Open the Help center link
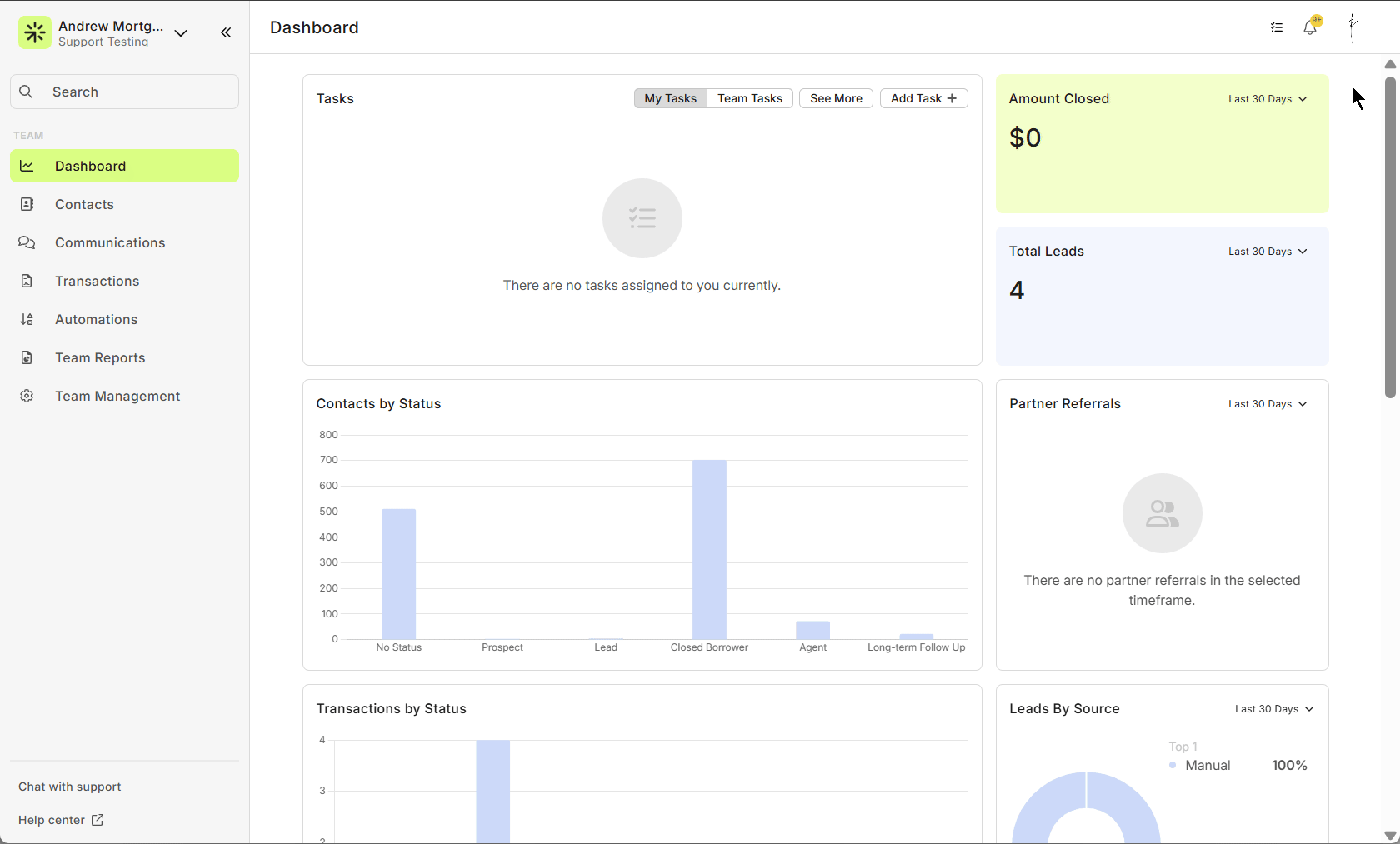The image size is (1400, 844). click(x=61, y=820)
